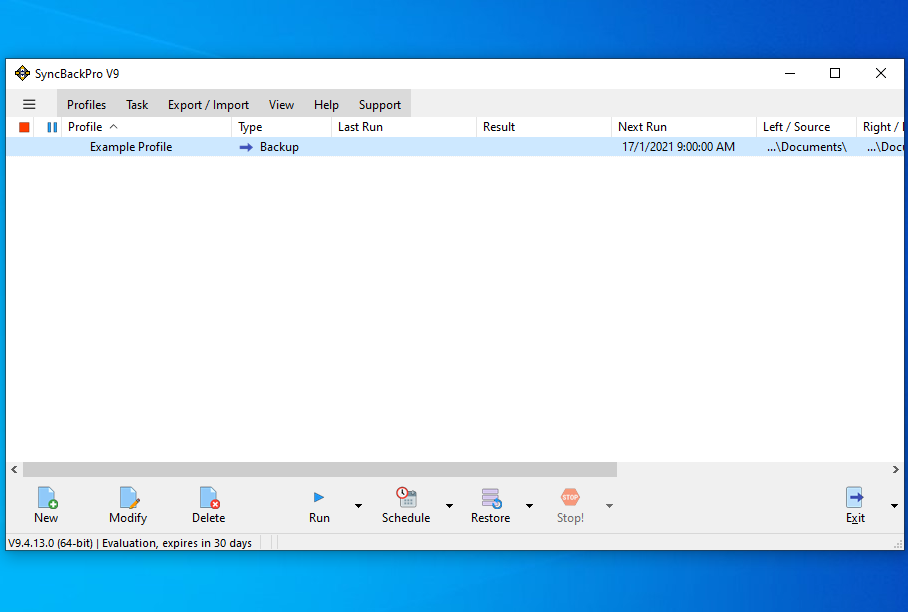Viewport: 908px width, 612px height.
Task: Click the Modify profile icon
Action: (x=128, y=497)
